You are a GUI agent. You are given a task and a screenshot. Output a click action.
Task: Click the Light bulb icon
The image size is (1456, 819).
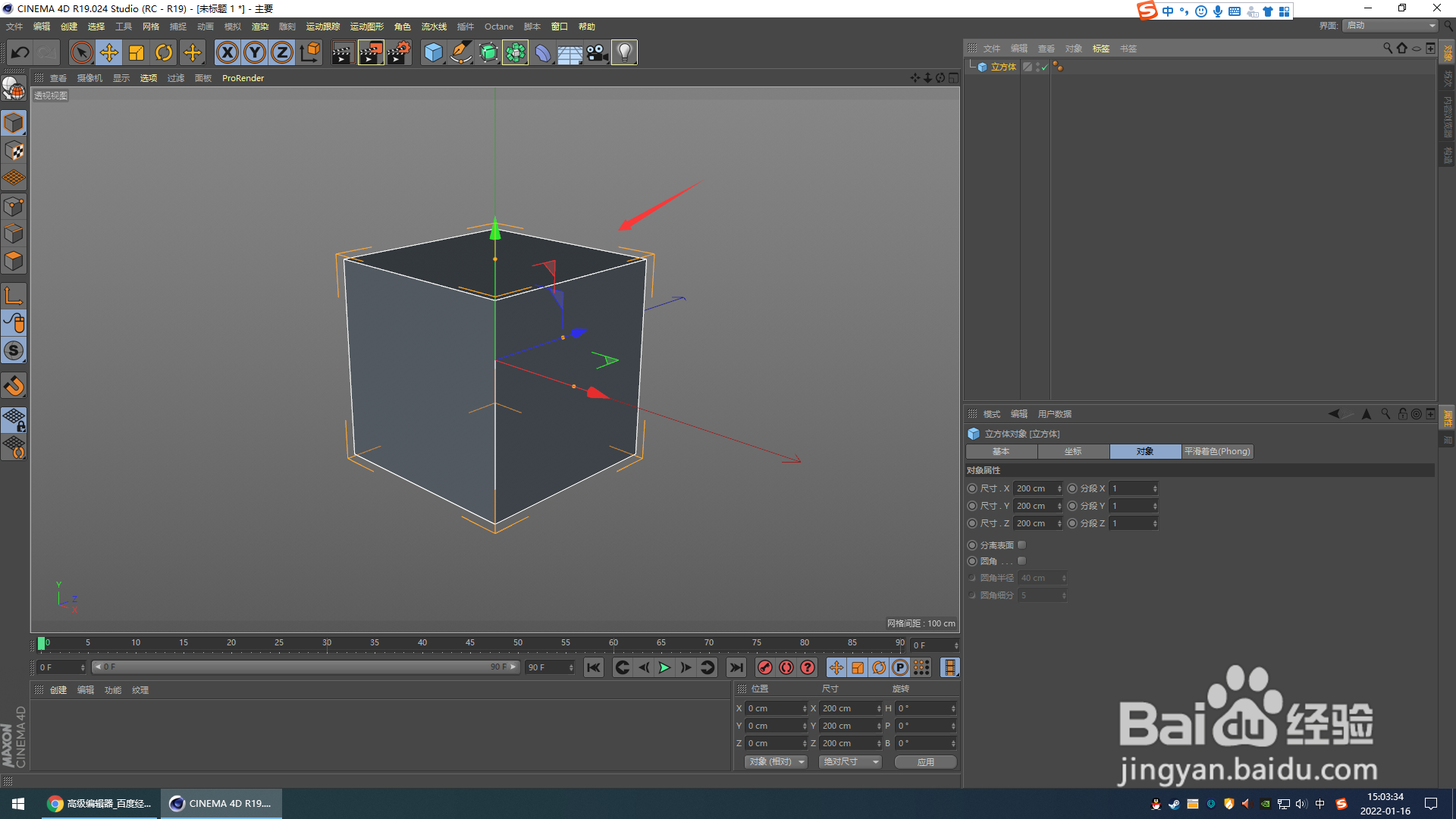[x=624, y=52]
